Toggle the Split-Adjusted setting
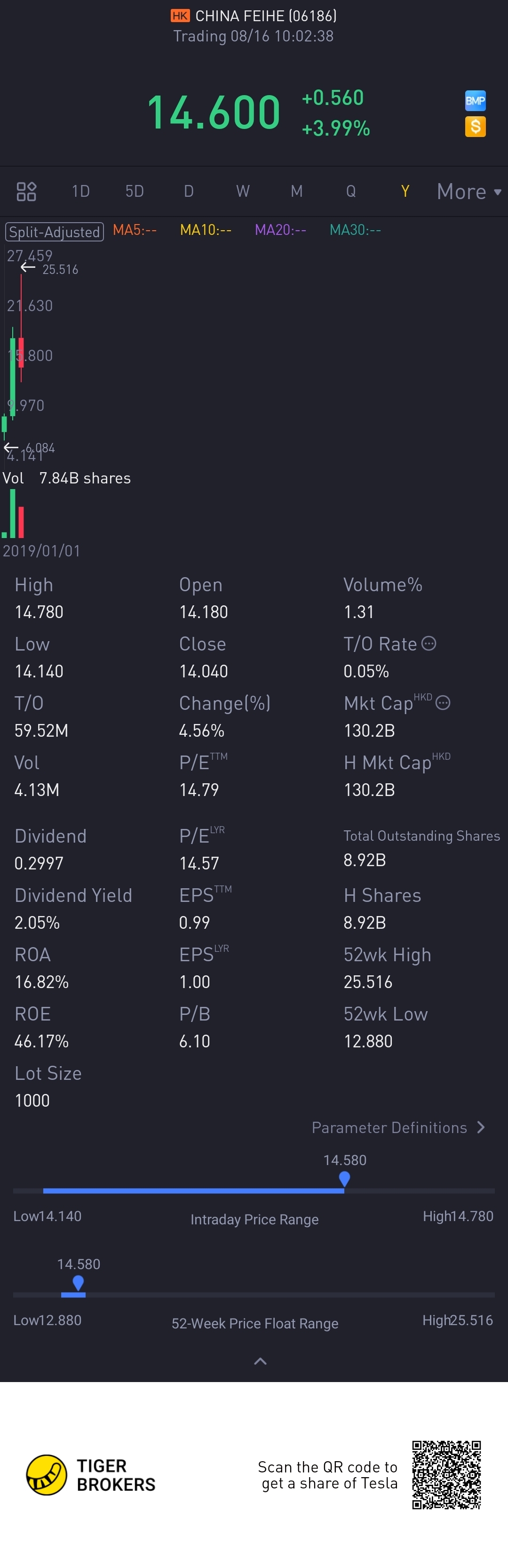Screen dimensions: 508x1568 click(54, 232)
